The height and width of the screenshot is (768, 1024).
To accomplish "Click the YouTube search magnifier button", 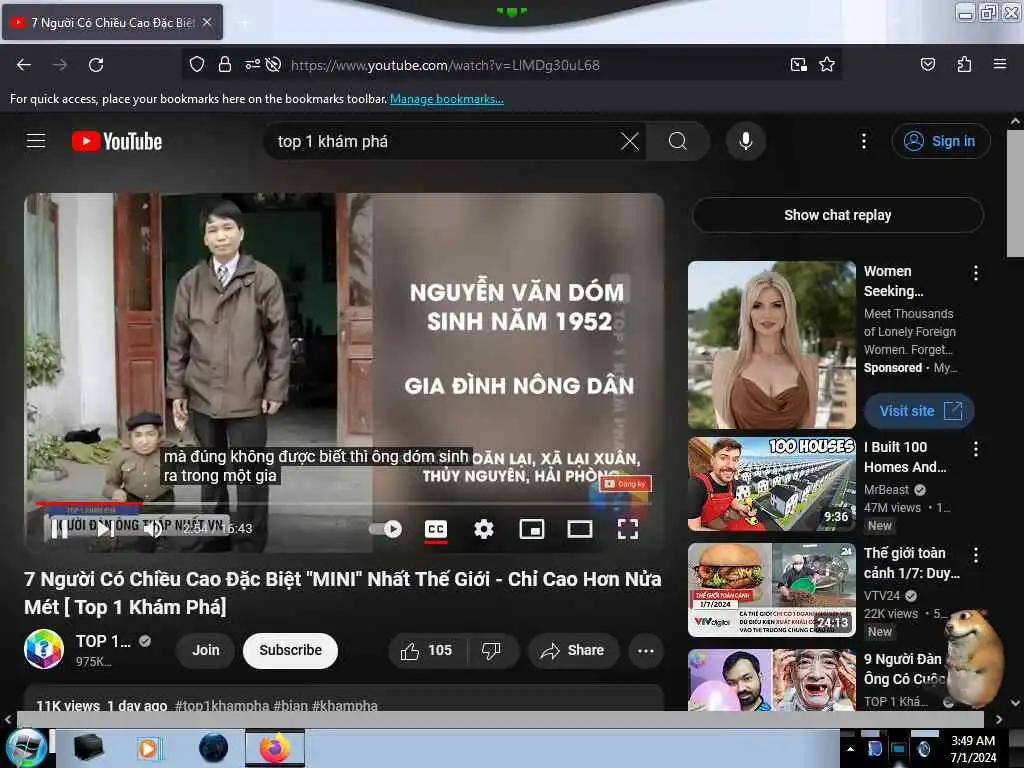I will [678, 141].
